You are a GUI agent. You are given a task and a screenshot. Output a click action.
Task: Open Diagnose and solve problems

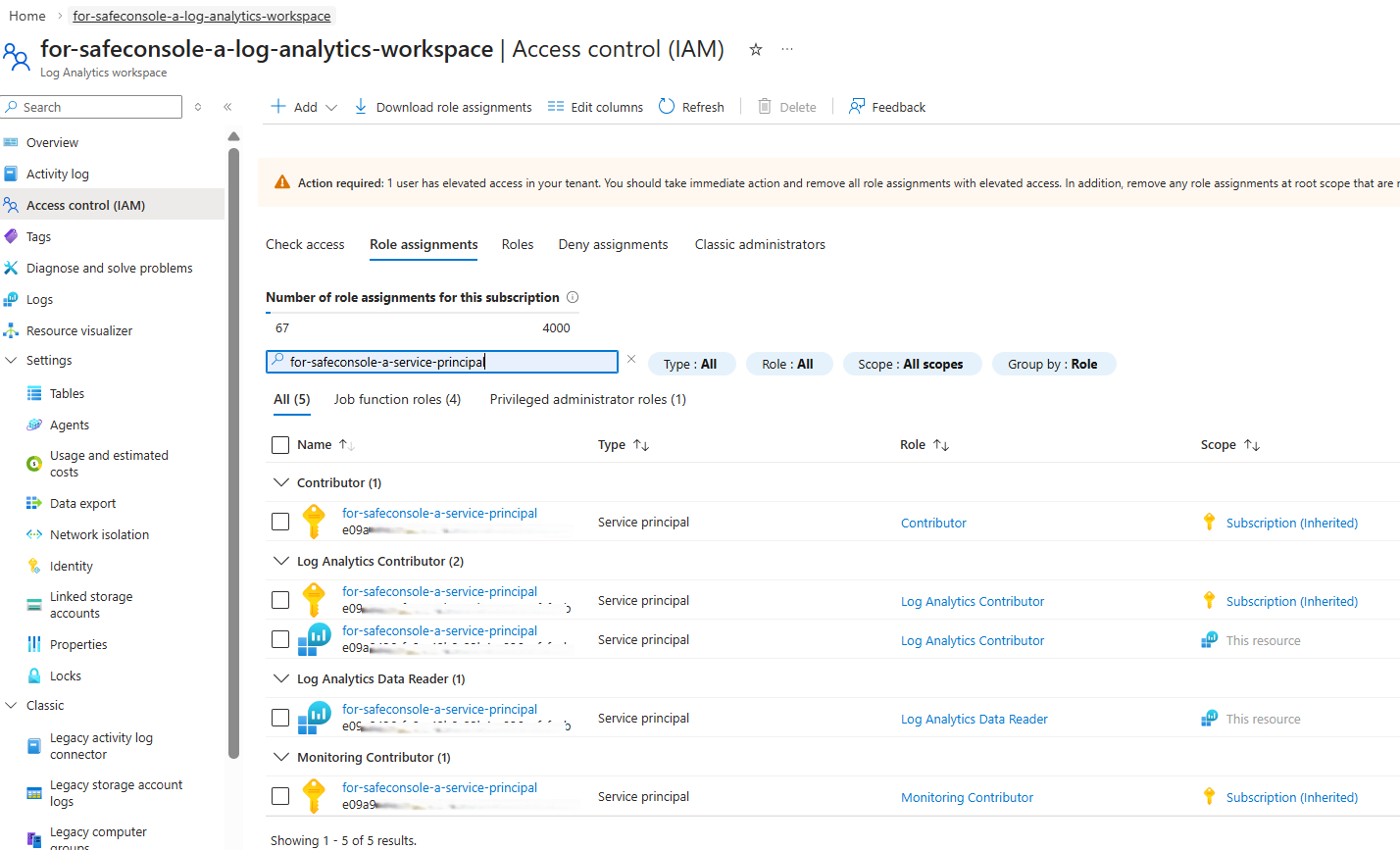(109, 268)
